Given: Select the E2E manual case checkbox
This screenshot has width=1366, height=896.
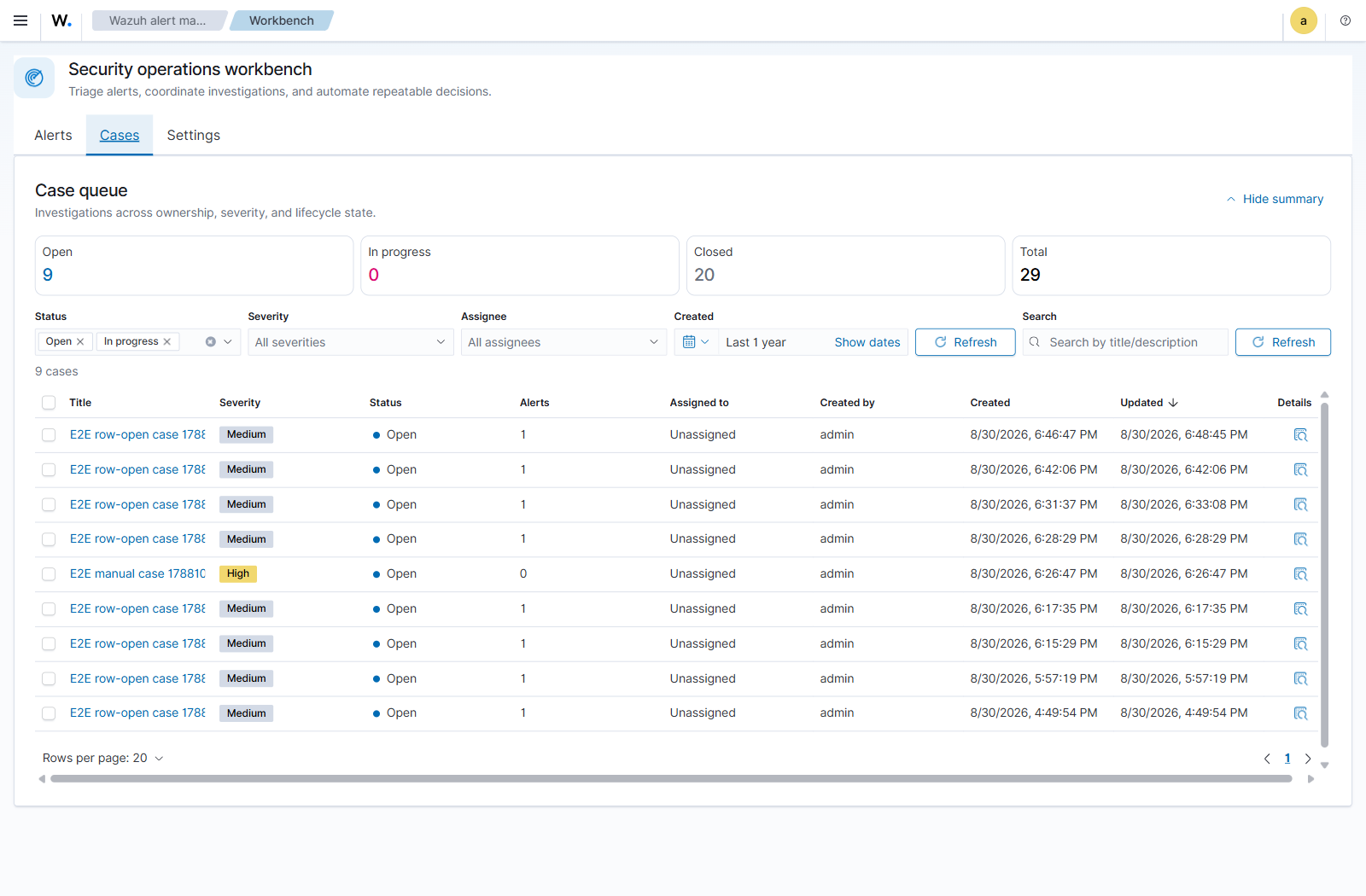Looking at the screenshot, I should pyautogui.click(x=49, y=574).
